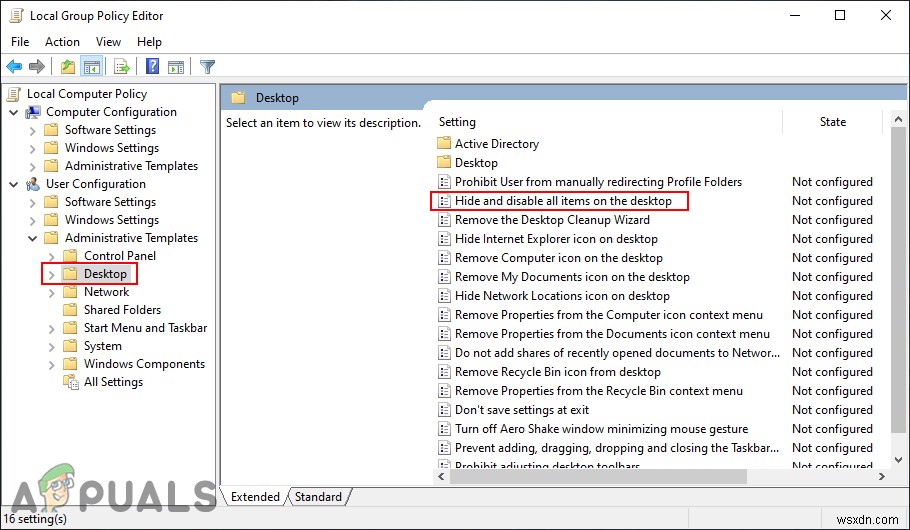
Task: Select Hide and disable all items on the desktop
Action: click(x=563, y=201)
